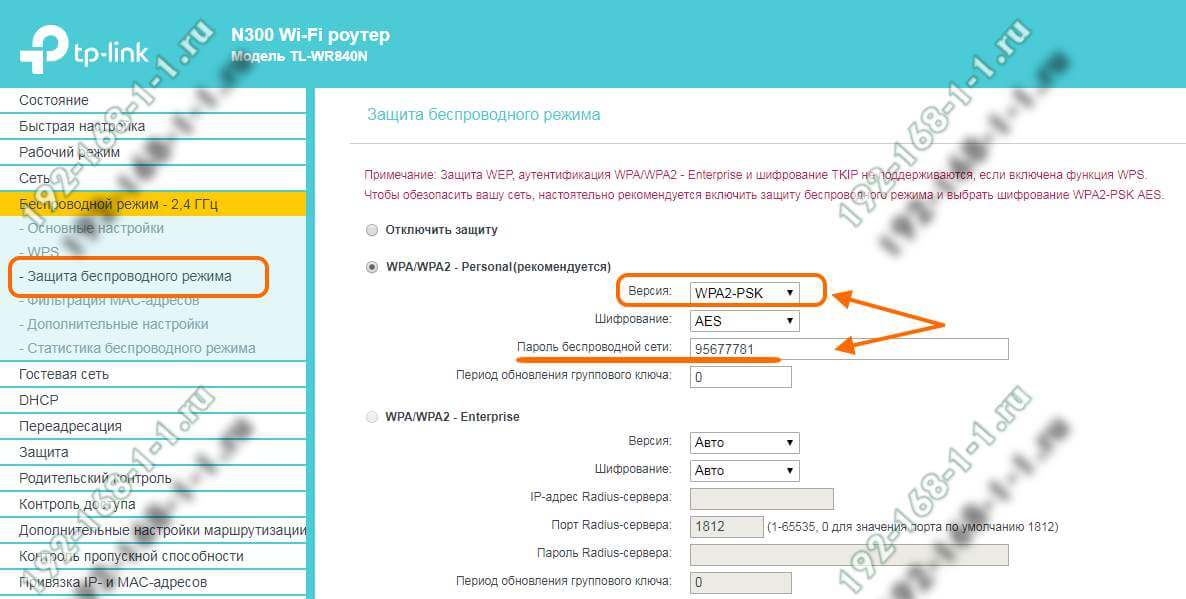Click the Radius server IP address field
This screenshot has height=599, width=1186.
[x=762, y=498]
